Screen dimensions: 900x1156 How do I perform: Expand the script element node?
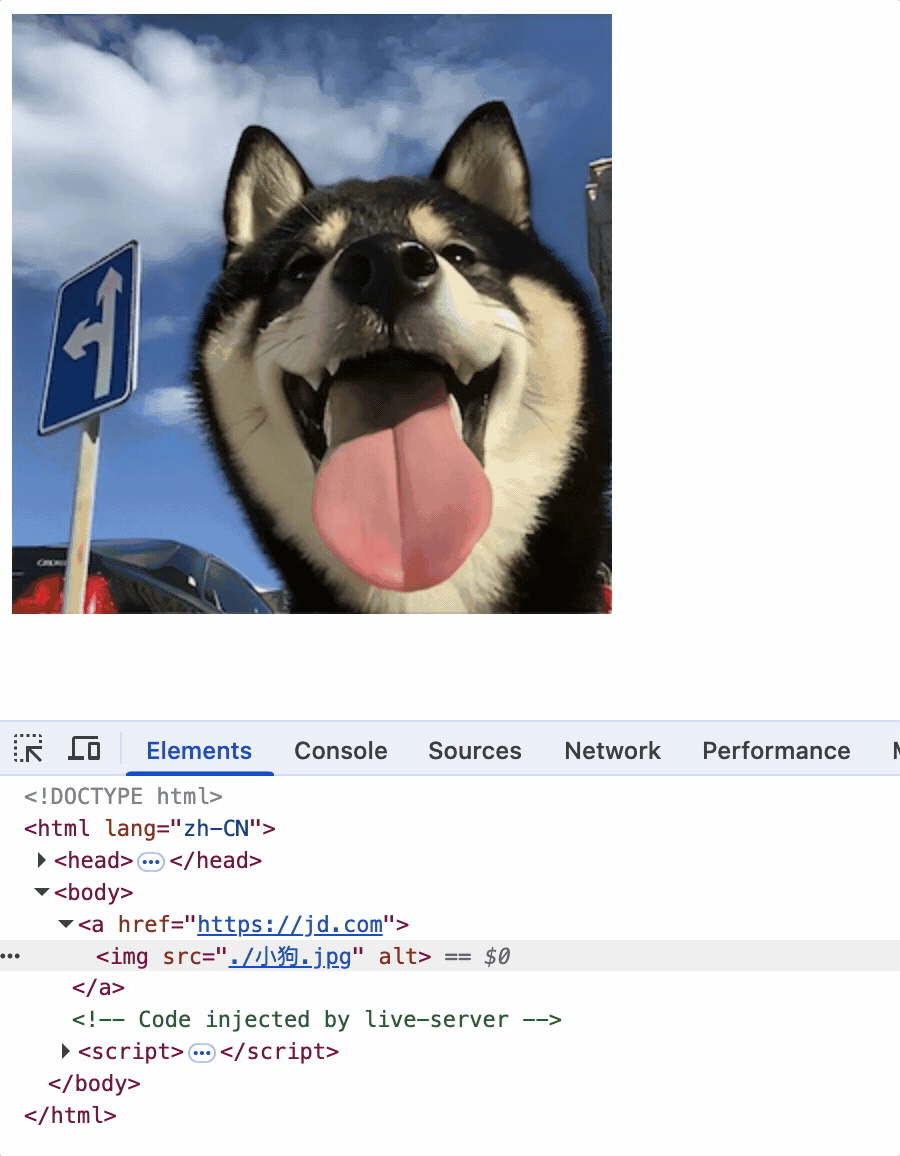[65, 1051]
